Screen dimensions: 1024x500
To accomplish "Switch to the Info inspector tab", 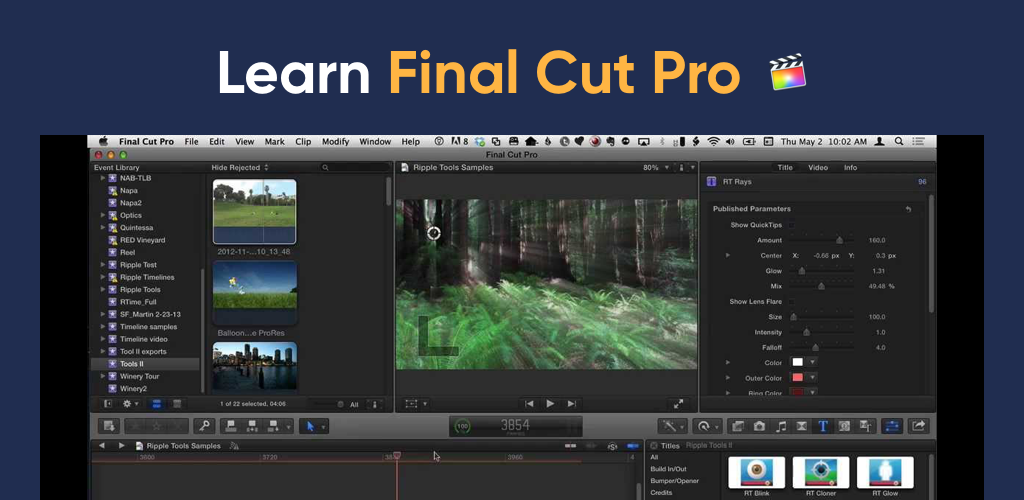I will [850, 168].
